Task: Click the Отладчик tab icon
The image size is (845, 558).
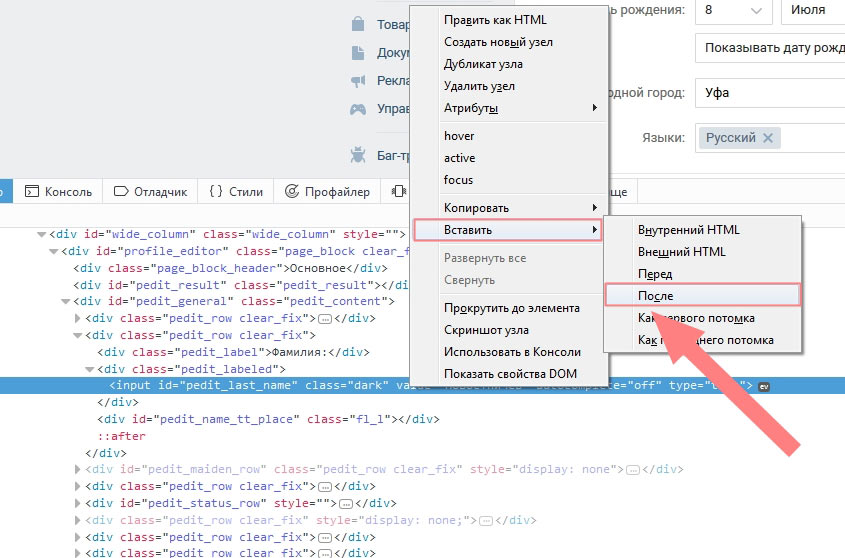Action: [x=121, y=191]
